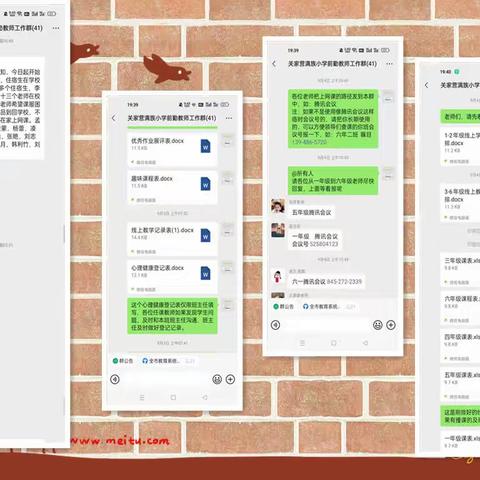
Task: Open the 五年级课表 xls file
Action: 460,384
